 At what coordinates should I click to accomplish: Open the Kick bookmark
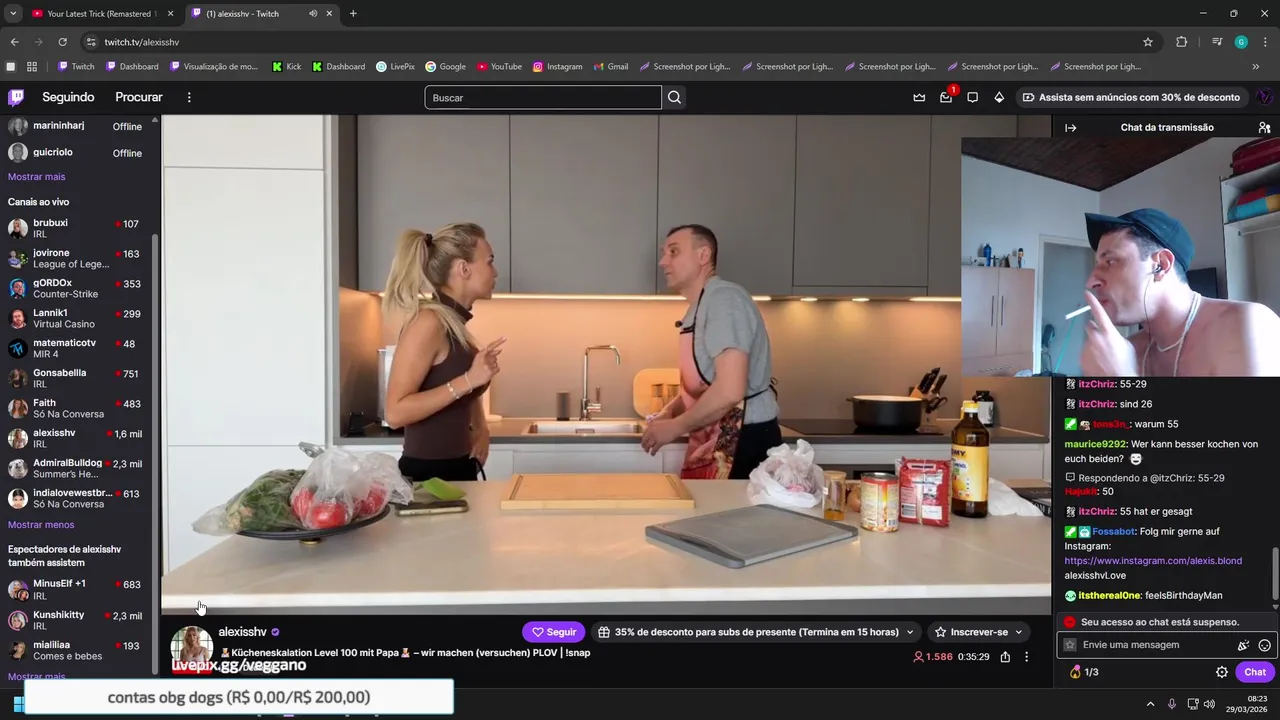point(286,66)
